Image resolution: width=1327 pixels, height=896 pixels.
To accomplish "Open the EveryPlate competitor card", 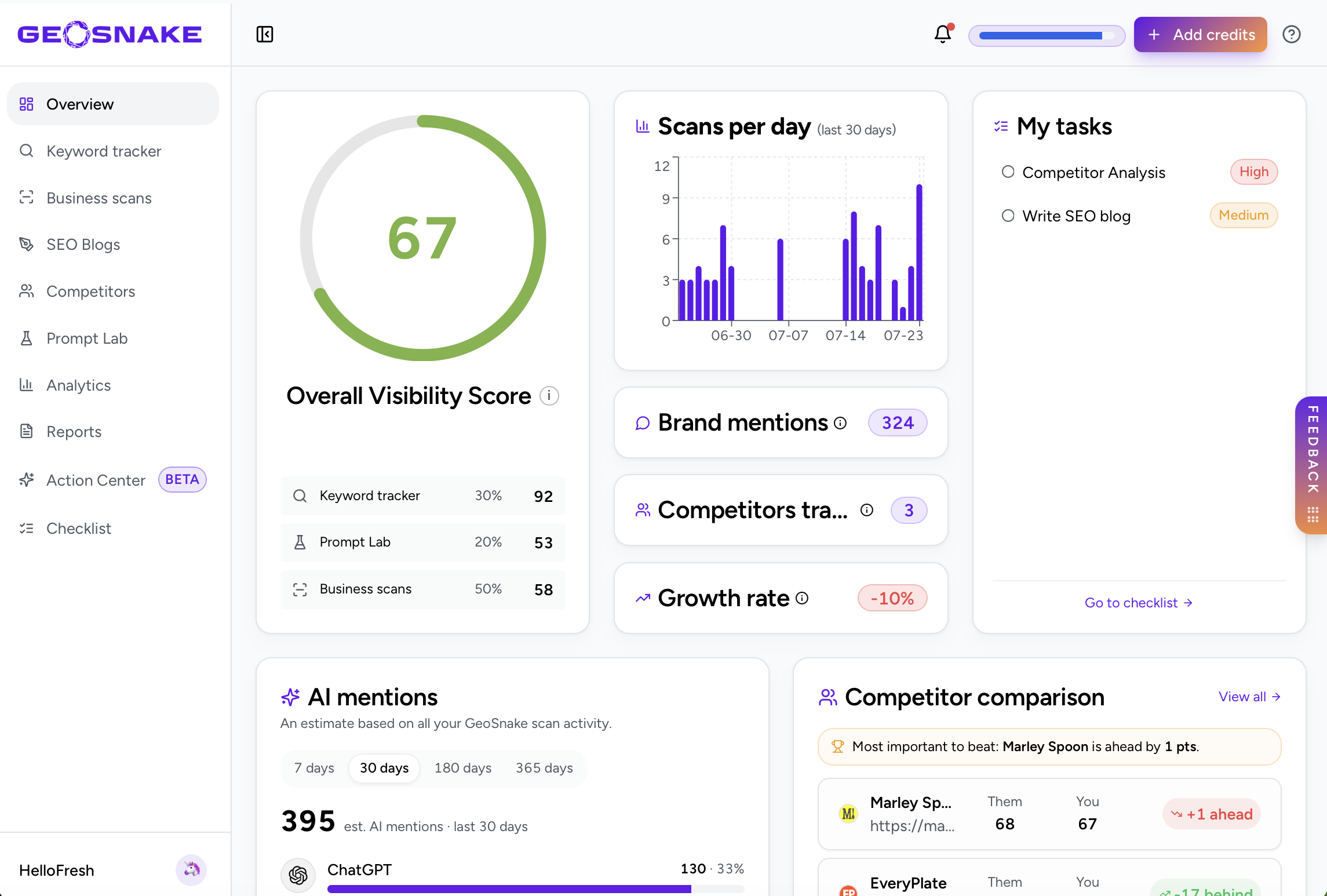I will 1049,877.
